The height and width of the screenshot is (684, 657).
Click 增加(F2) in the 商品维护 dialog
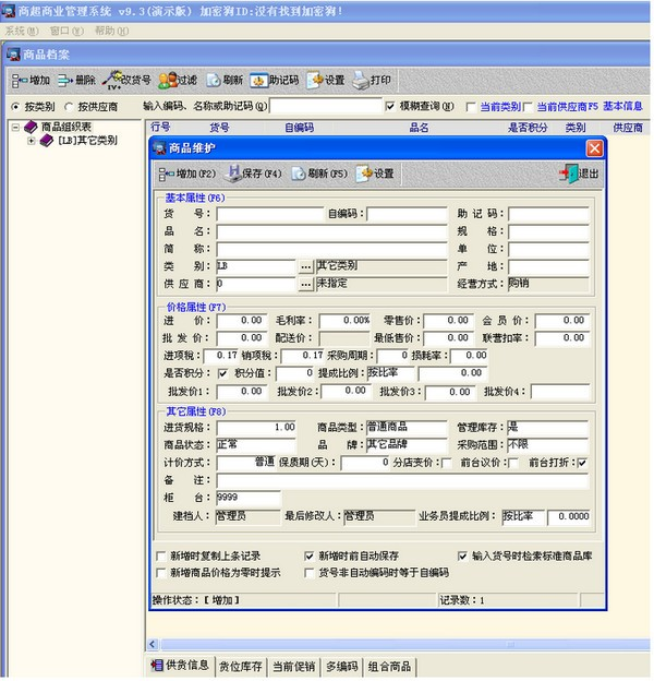click(187, 174)
